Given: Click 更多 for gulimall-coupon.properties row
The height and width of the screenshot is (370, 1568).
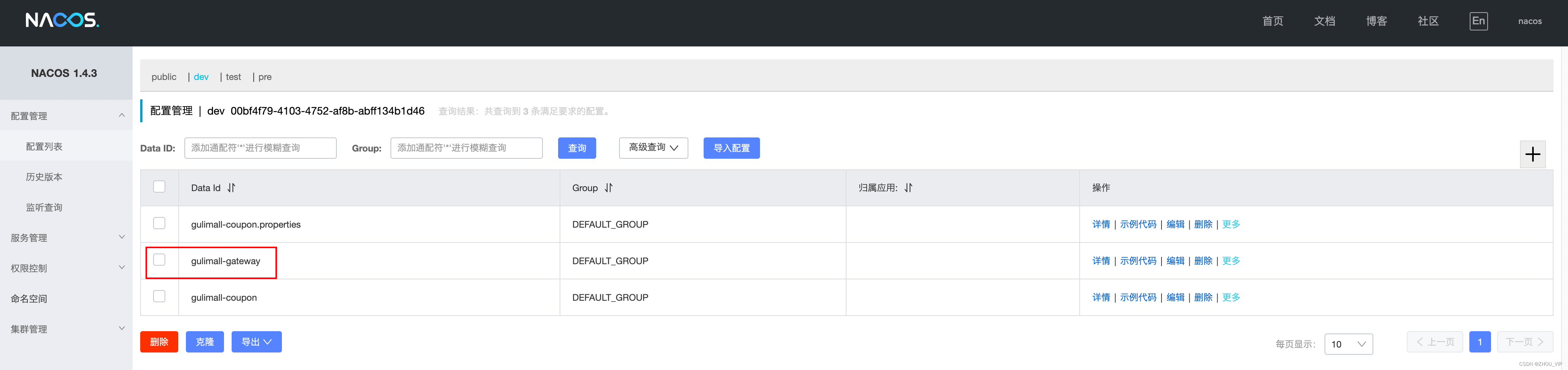Looking at the screenshot, I should (1231, 224).
